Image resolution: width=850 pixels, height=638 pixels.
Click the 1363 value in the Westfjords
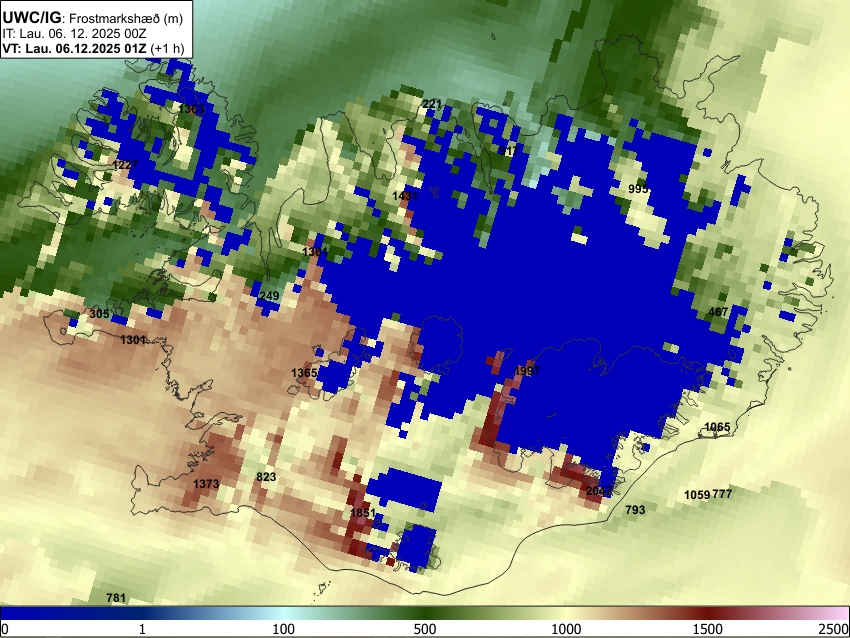pos(191,109)
